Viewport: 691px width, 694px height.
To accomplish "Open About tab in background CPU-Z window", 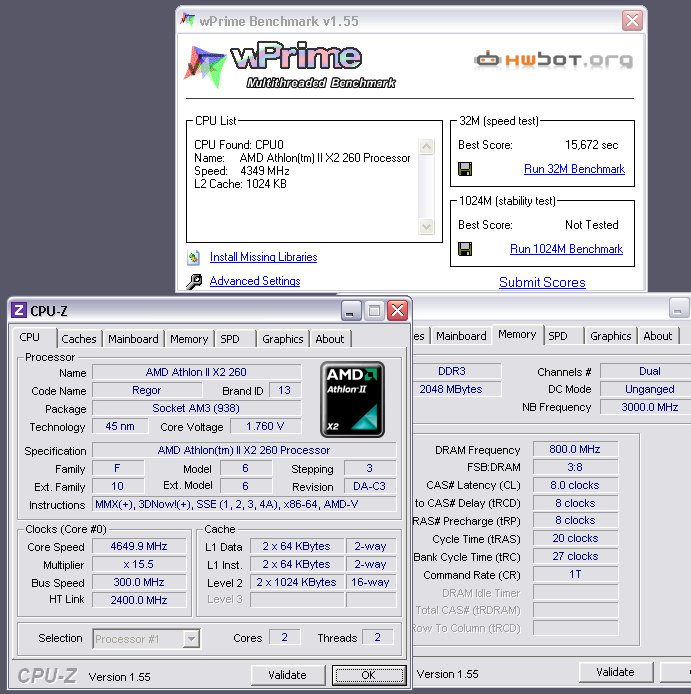I will click(658, 336).
